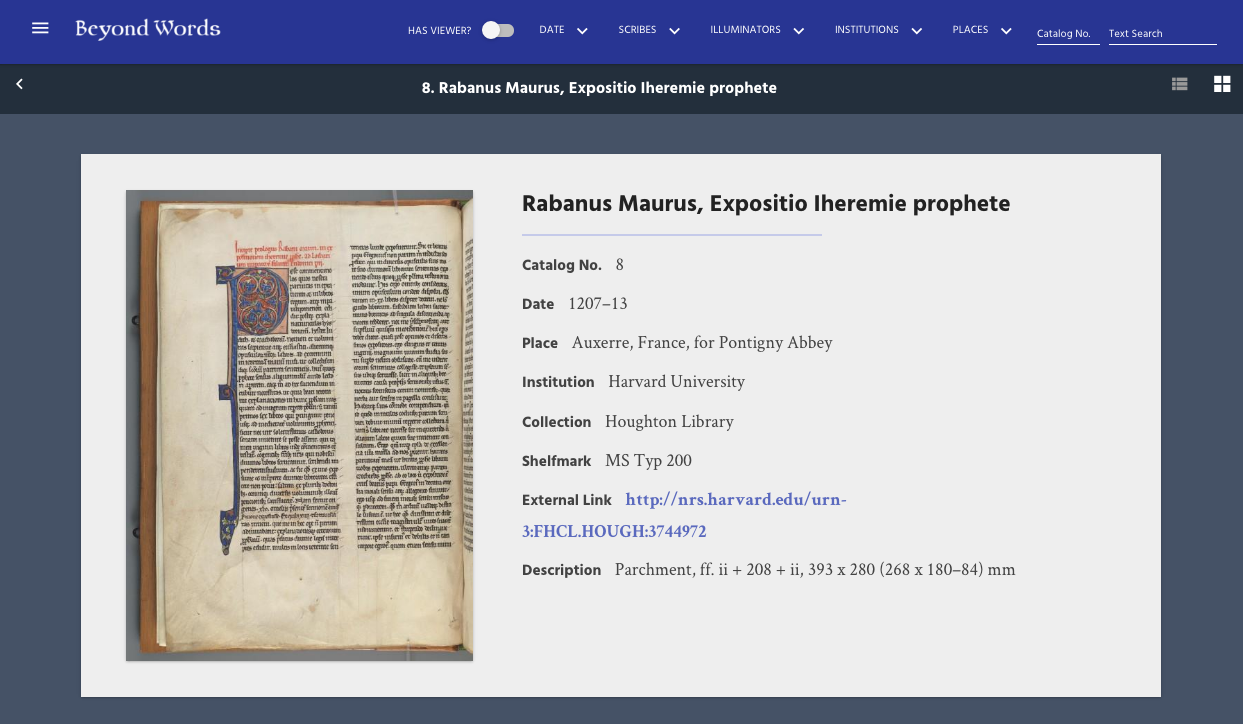Focus the Text Search input field

pyautogui.click(x=1163, y=33)
